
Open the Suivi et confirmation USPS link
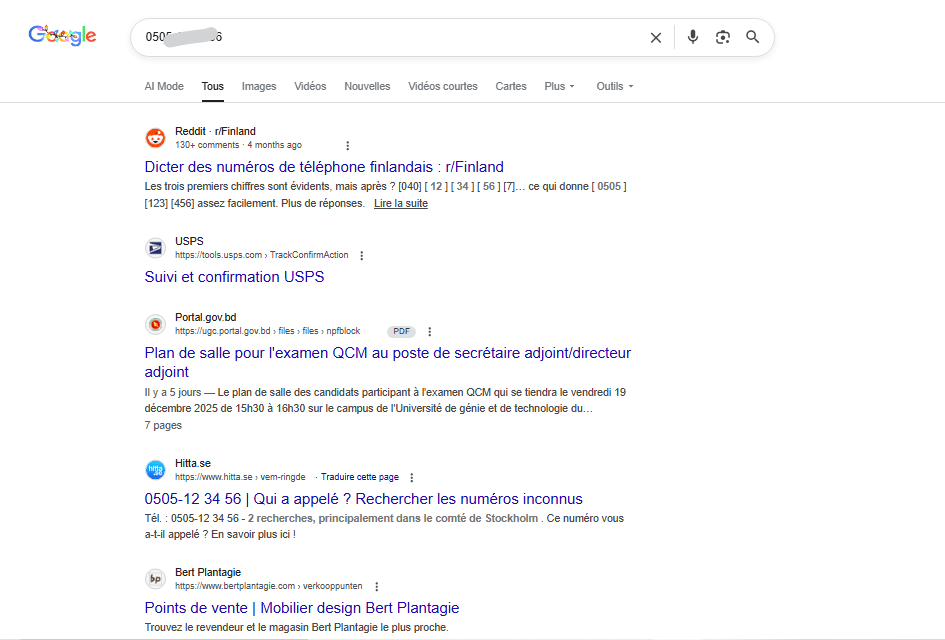pyautogui.click(x=234, y=277)
